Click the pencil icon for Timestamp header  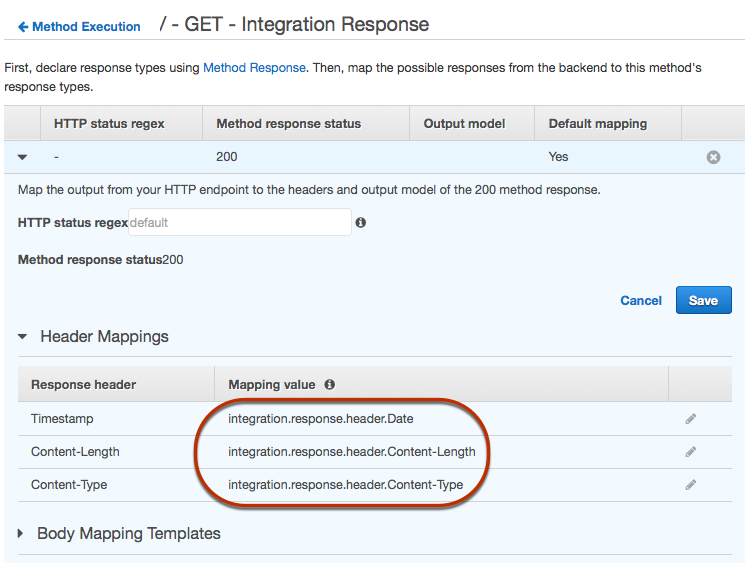tap(690, 419)
